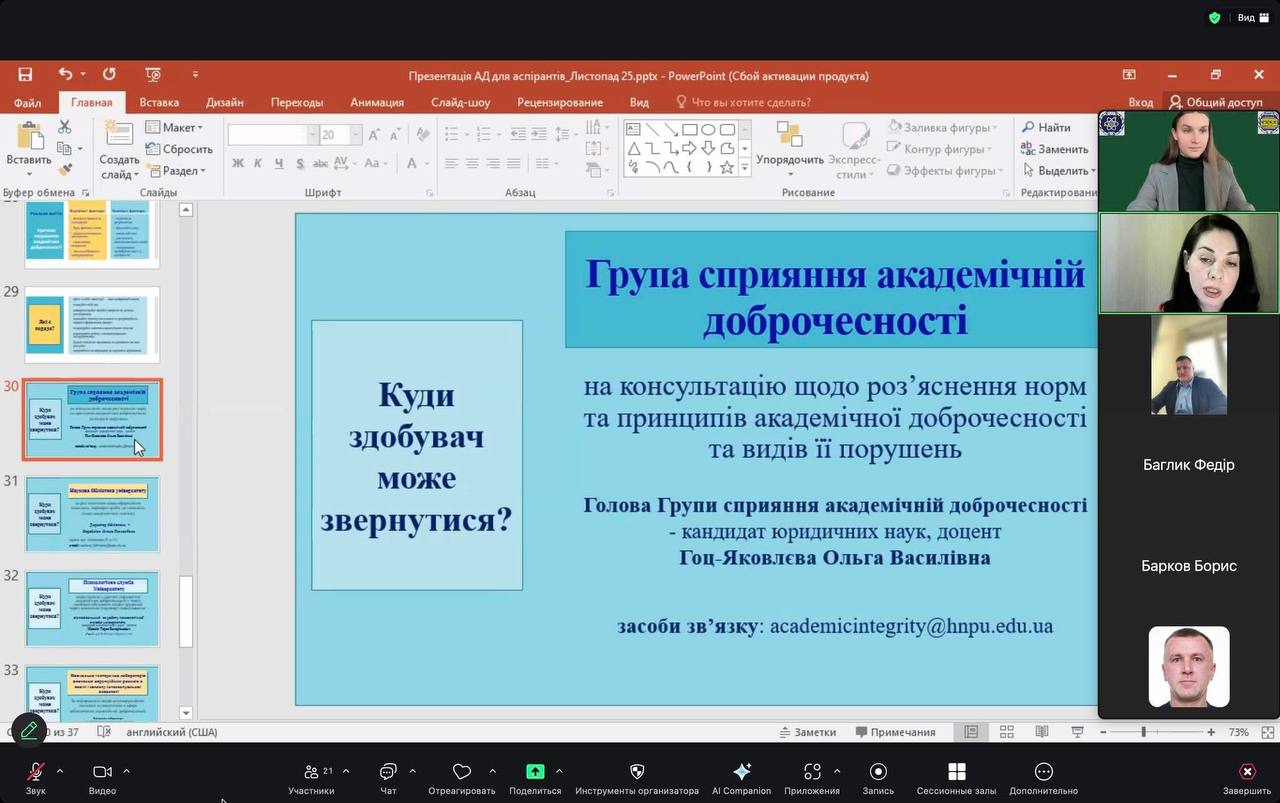Switch to the Вставка ribbon tab
This screenshot has height=803, width=1280.
pos(159,102)
